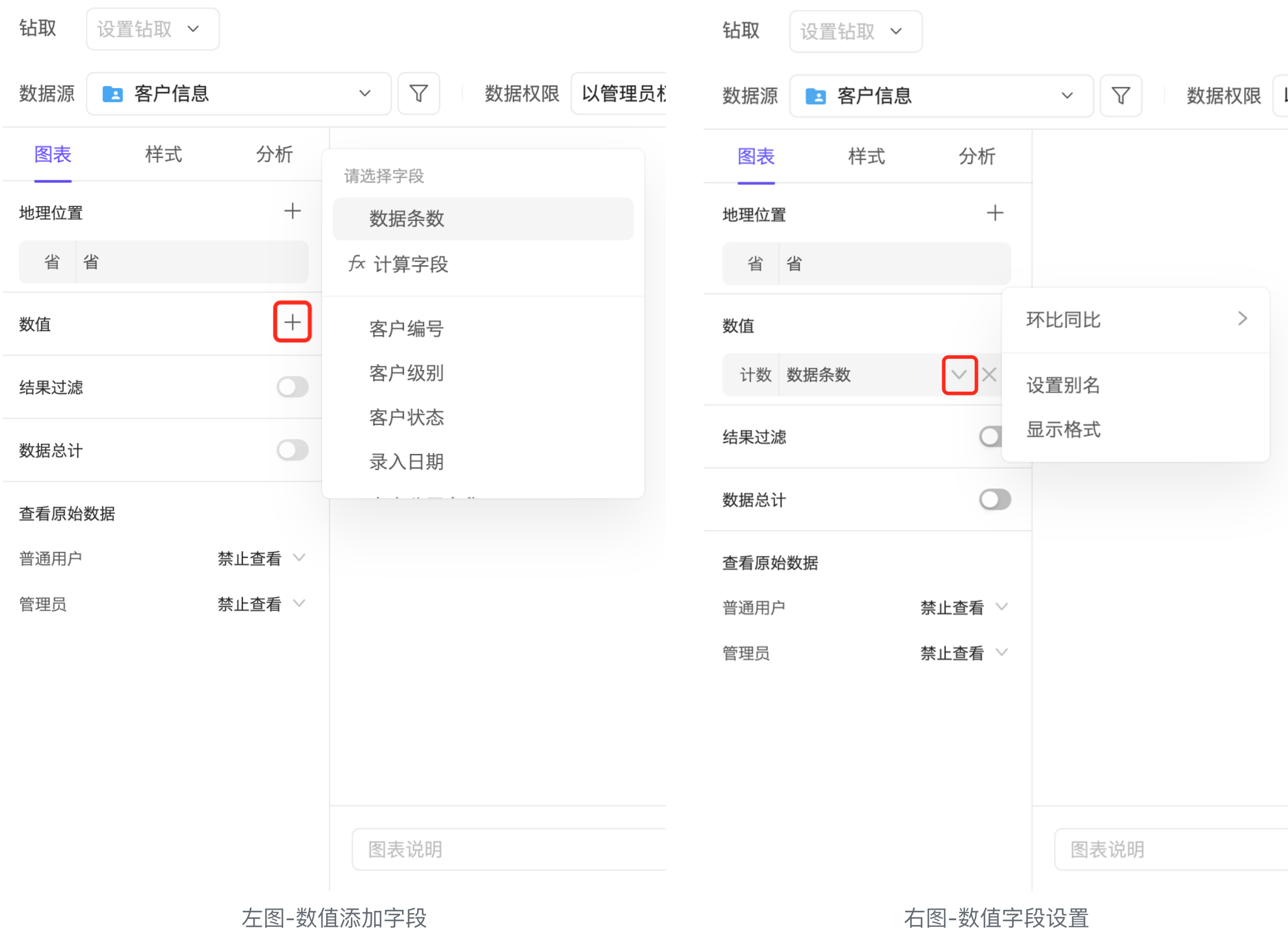Open 客户信息 data source dropdown in right panel
Viewport: 1288px width, 948px height.
[941, 96]
